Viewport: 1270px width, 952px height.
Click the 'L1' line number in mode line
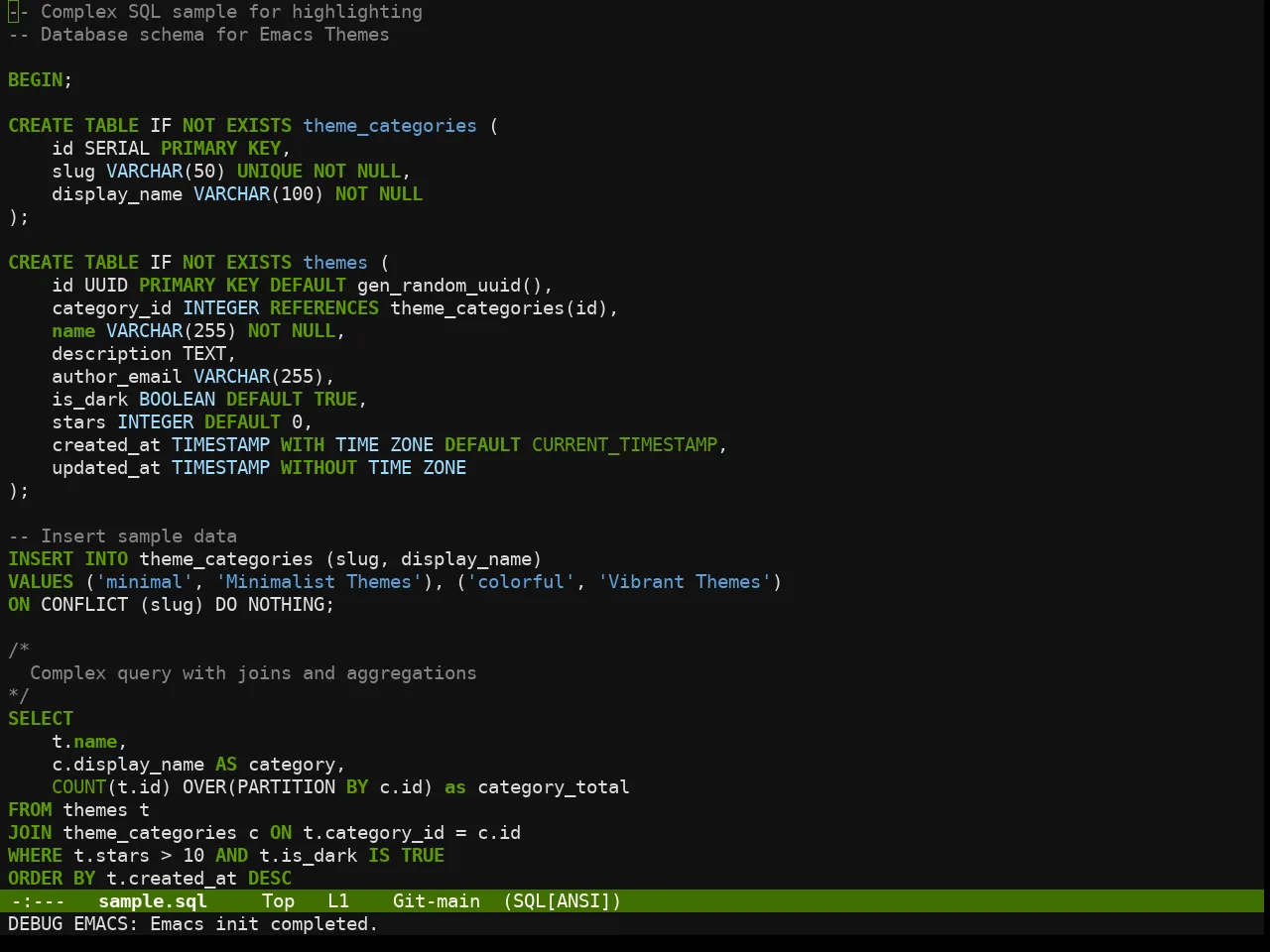coord(338,901)
